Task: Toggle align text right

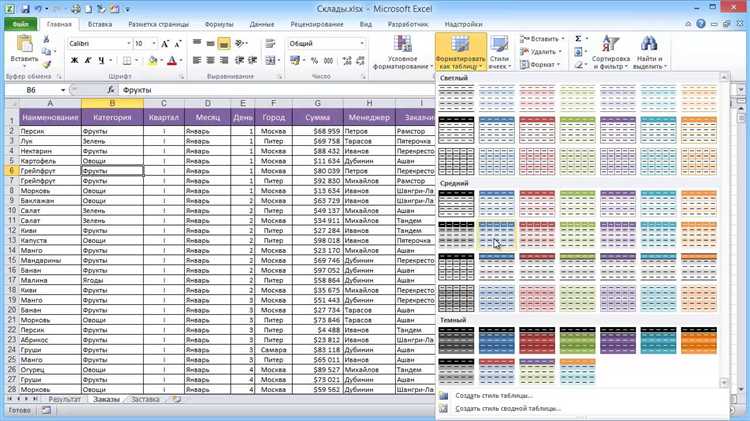Action: pyautogui.click(x=223, y=60)
